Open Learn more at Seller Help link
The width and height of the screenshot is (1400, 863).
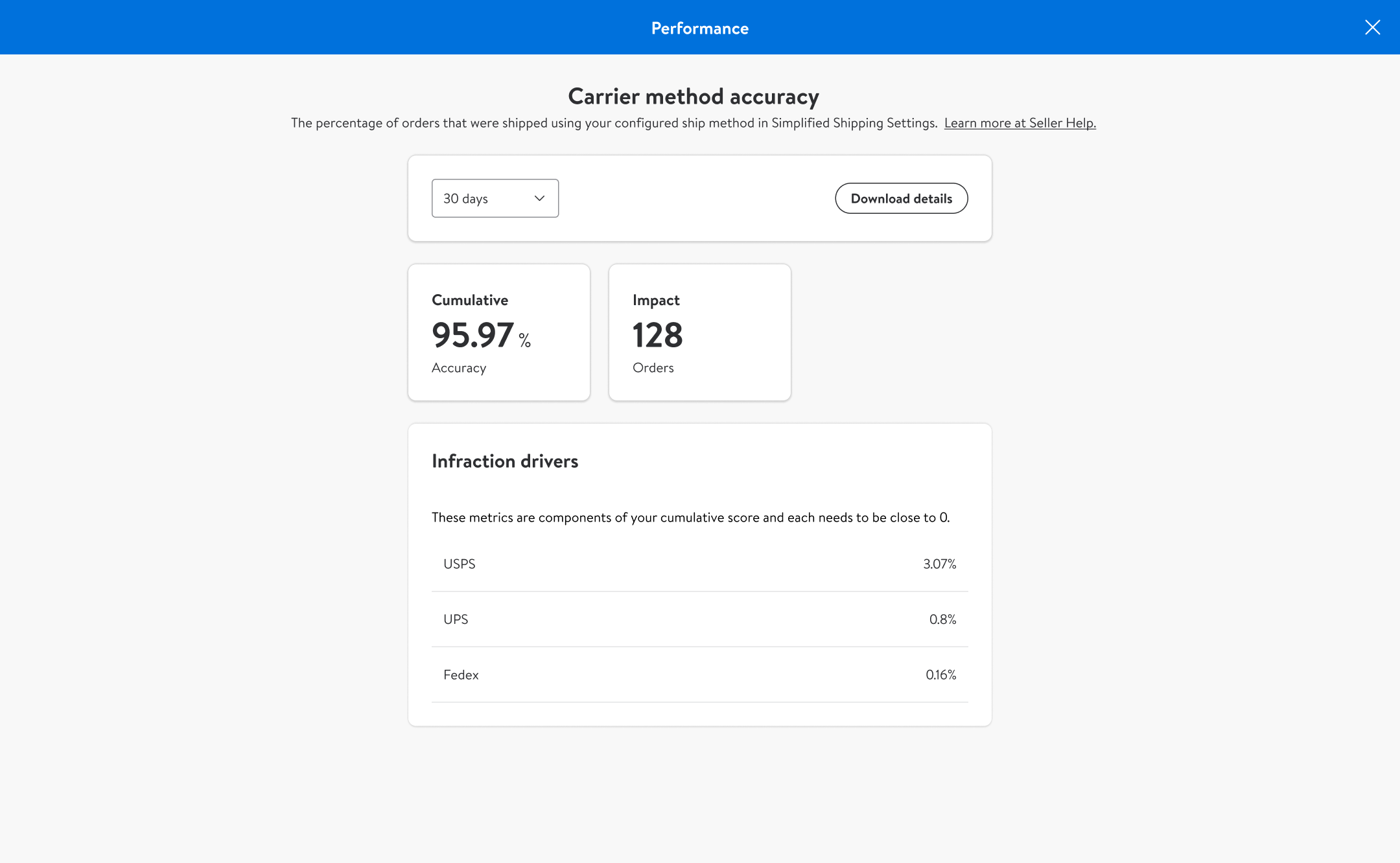[x=1020, y=123]
